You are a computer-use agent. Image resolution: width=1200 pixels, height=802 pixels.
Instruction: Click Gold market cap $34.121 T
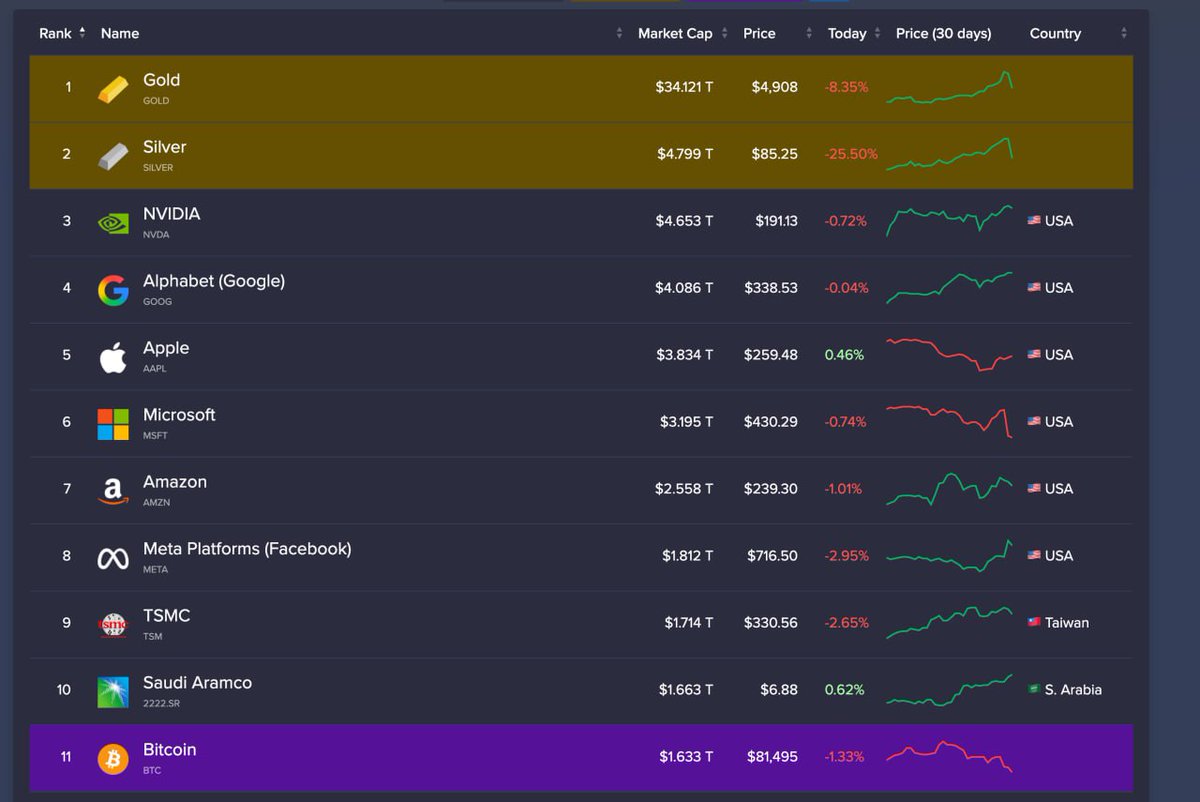[684, 87]
